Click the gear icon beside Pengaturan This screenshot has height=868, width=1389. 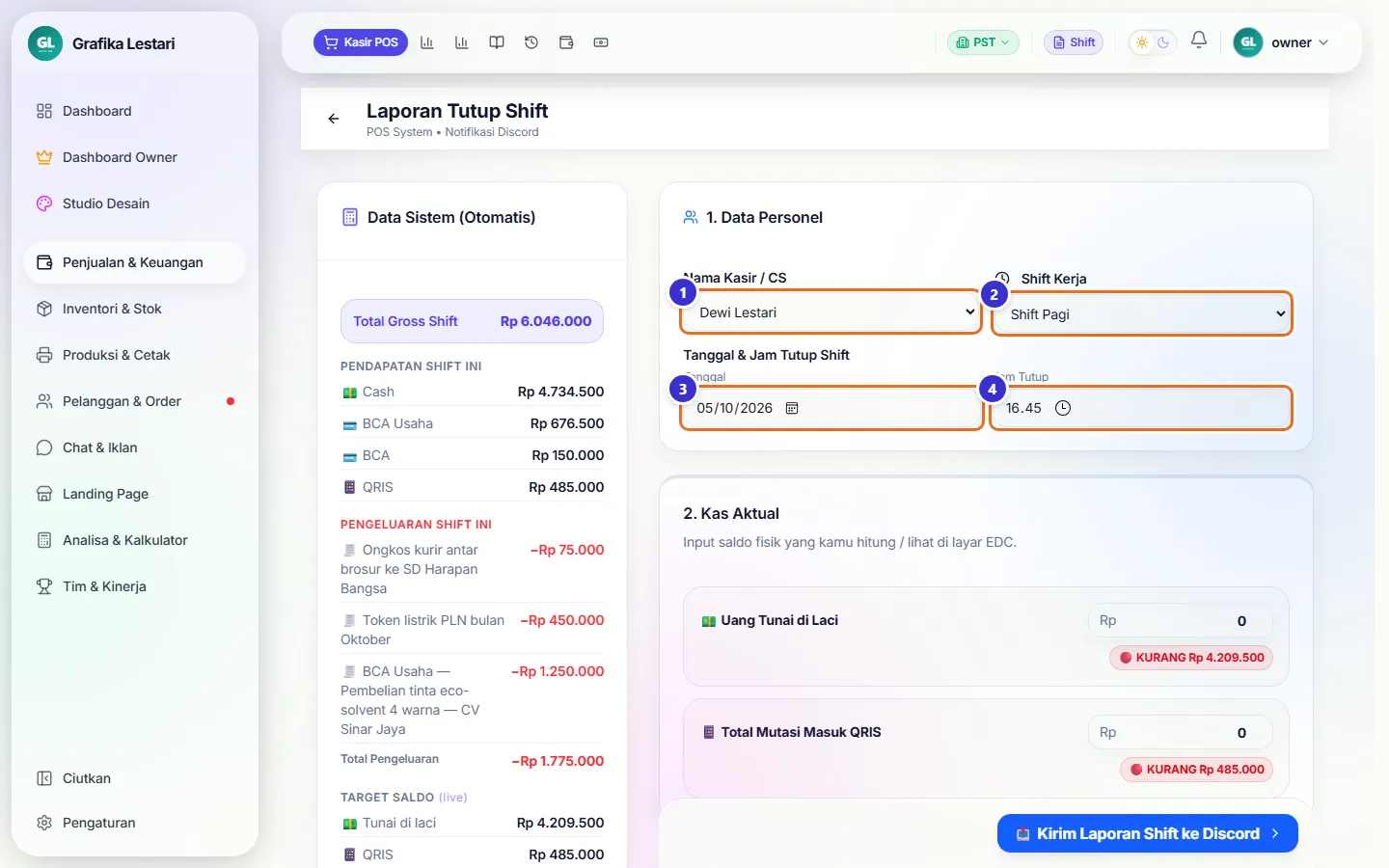tap(44, 823)
